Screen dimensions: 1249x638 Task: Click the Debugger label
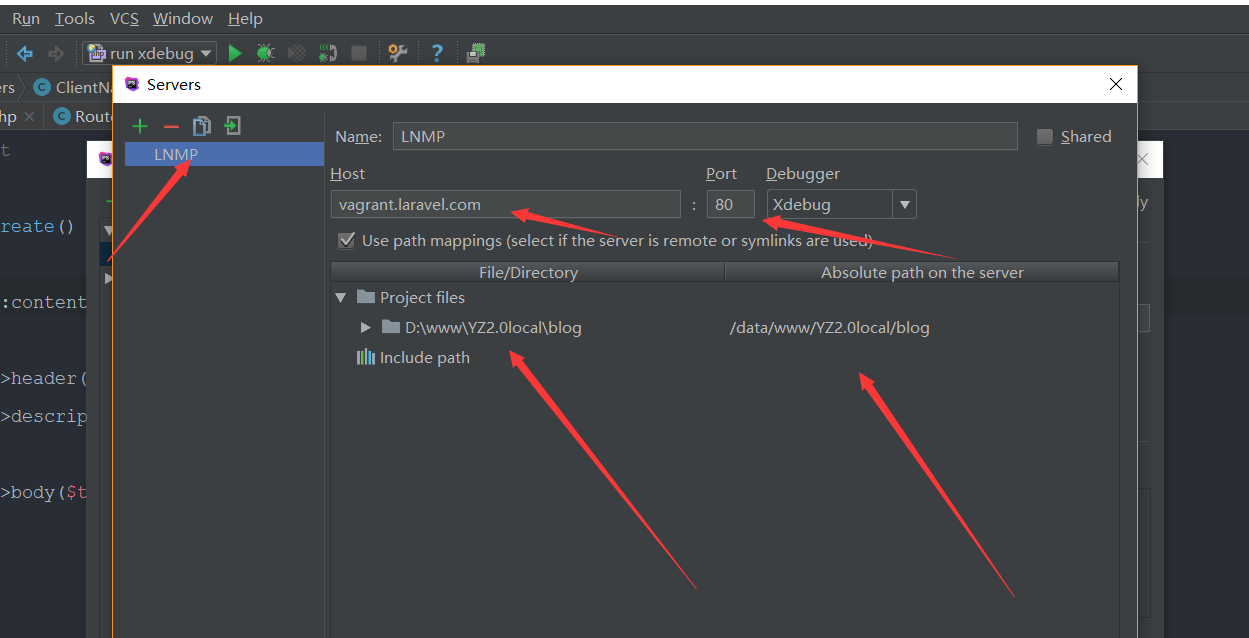coord(803,174)
